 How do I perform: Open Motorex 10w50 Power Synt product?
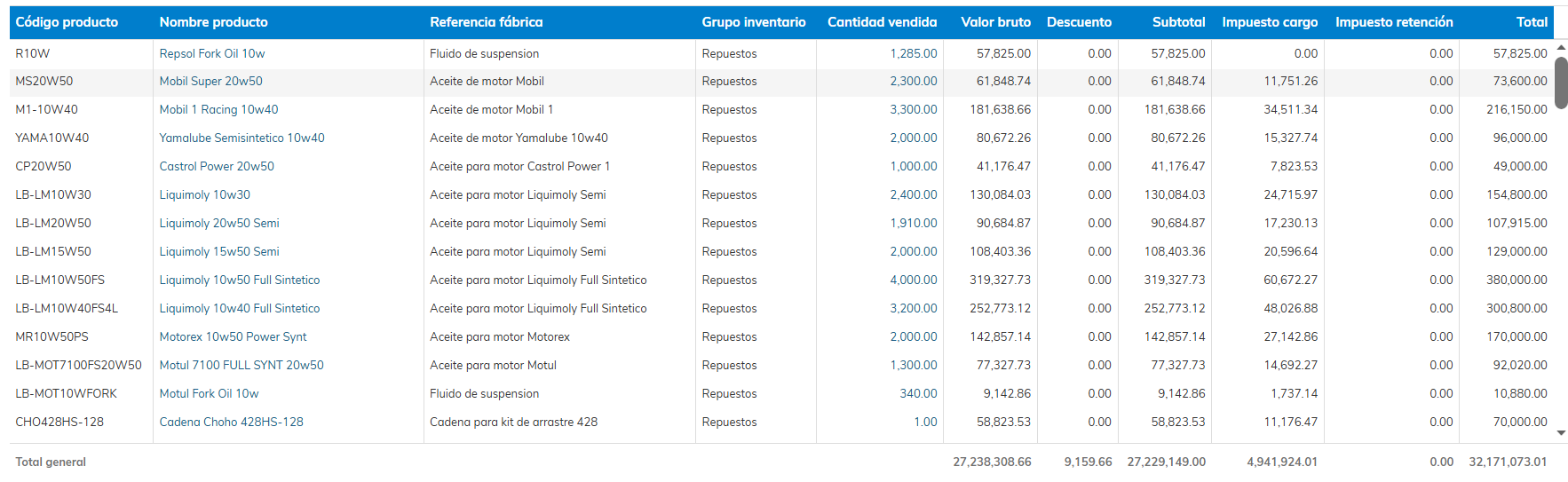[233, 336]
